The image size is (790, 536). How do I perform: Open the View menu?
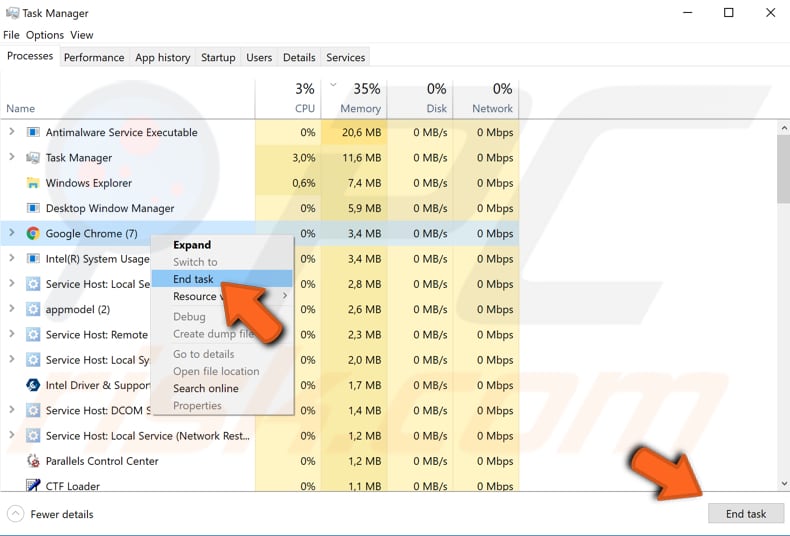[82, 35]
